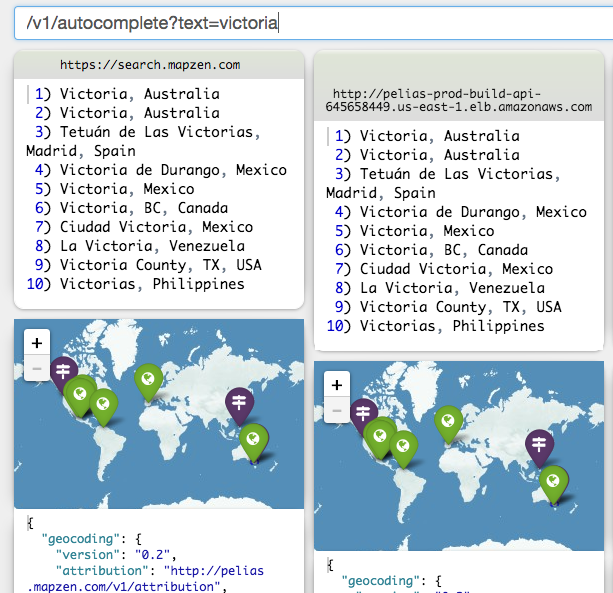Select Ciudad Victoria, Mexico in left list

click(144, 227)
